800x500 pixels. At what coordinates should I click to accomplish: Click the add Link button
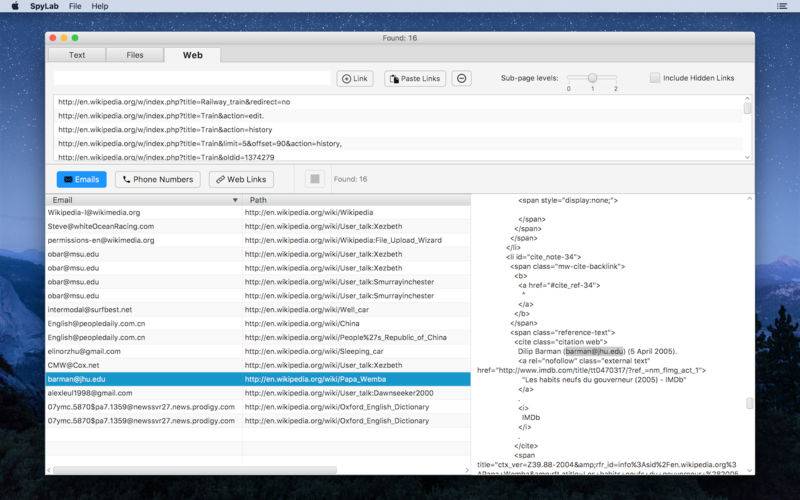click(x=355, y=79)
